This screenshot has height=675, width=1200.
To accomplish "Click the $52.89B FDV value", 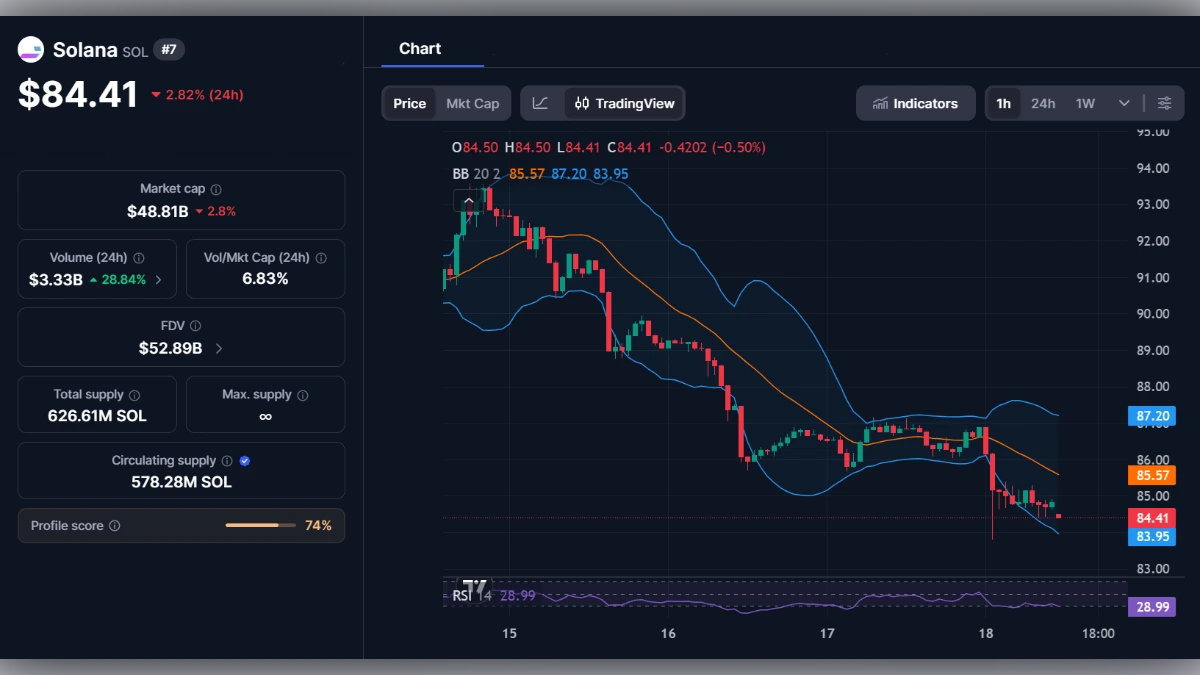I will (171, 349).
